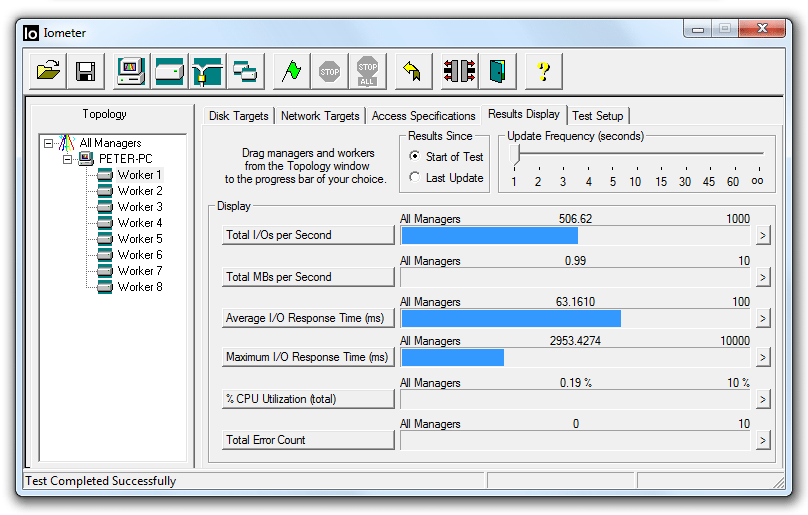Click the Total Error Count button

click(308, 440)
